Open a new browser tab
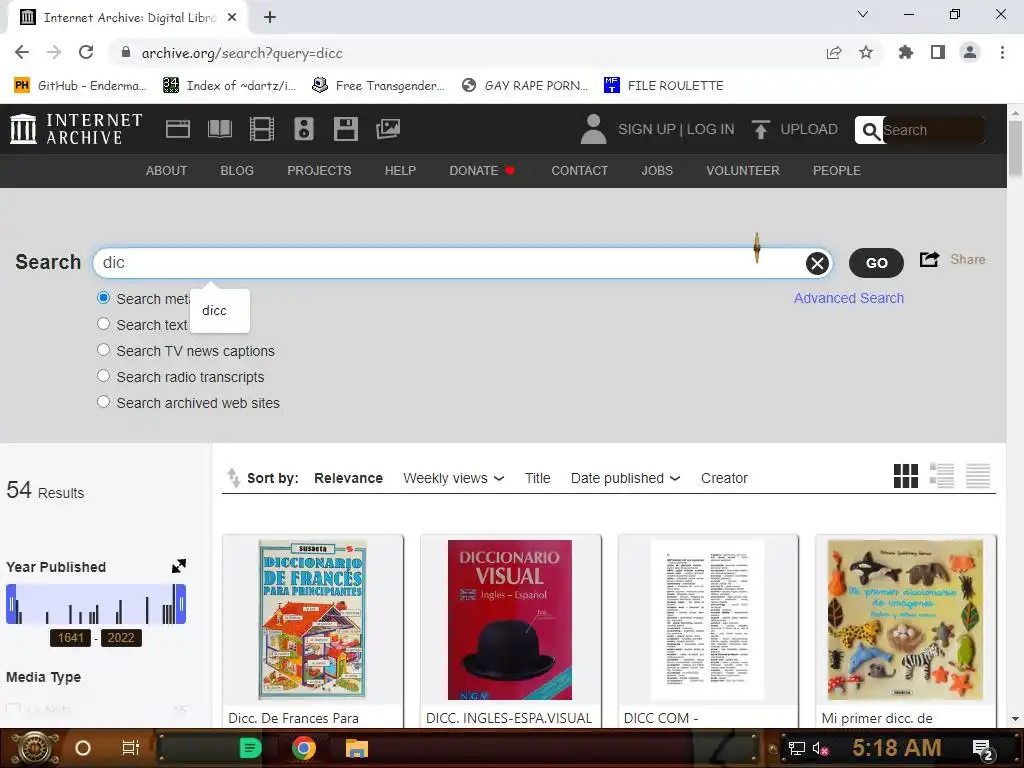This screenshot has height=768, width=1024. tap(270, 18)
